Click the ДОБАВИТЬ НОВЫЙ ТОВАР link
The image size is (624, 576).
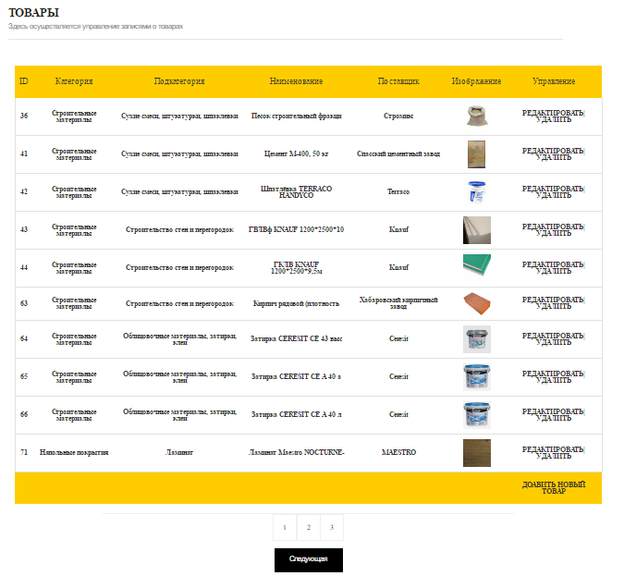tap(553, 488)
